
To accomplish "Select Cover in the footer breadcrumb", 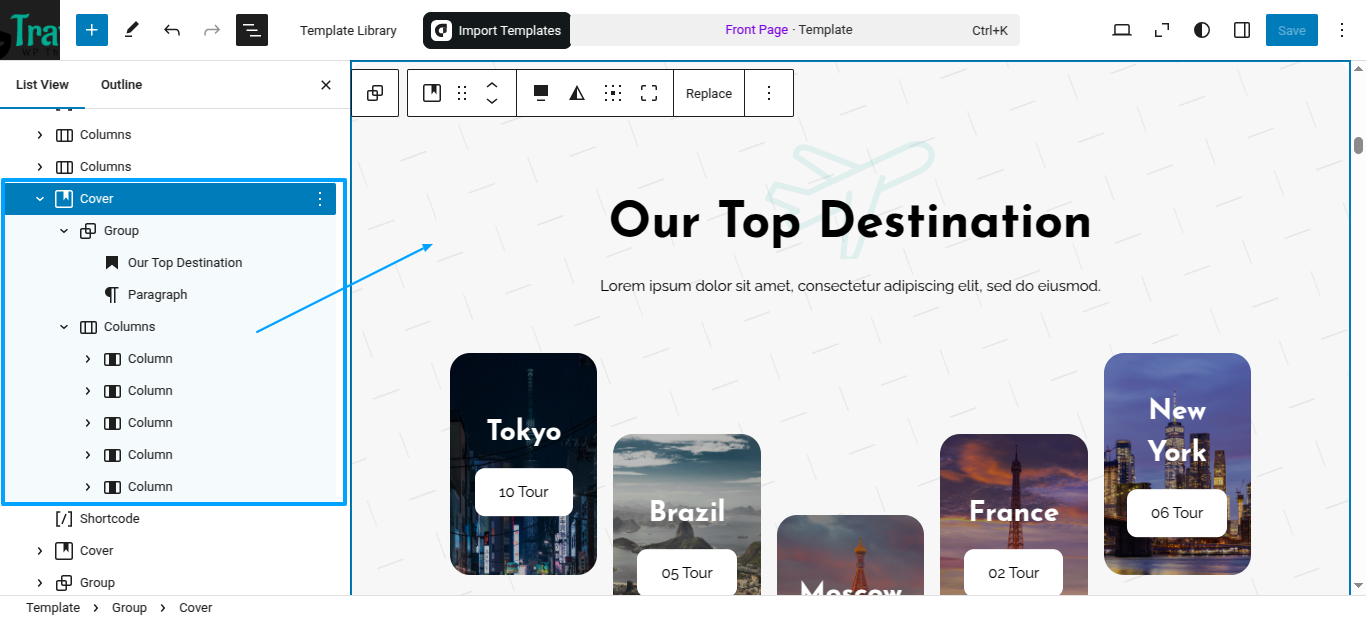I will pos(196,608).
